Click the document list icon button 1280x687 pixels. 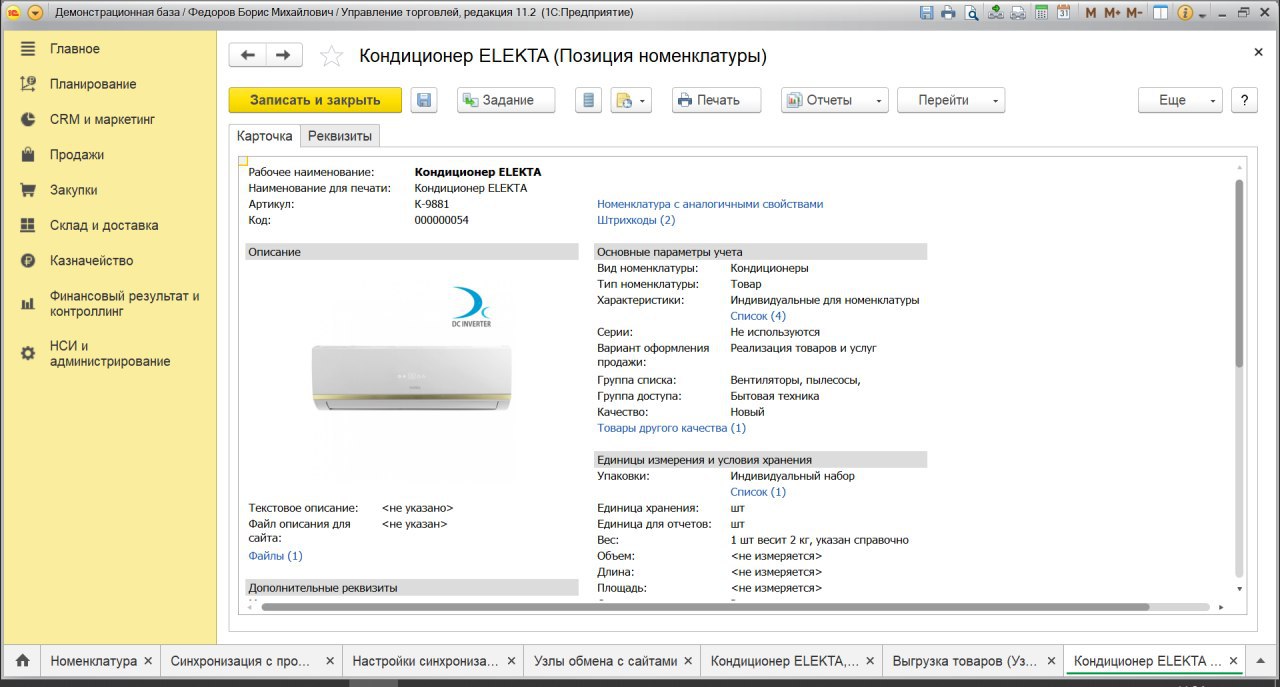click(x=588, y=100)
